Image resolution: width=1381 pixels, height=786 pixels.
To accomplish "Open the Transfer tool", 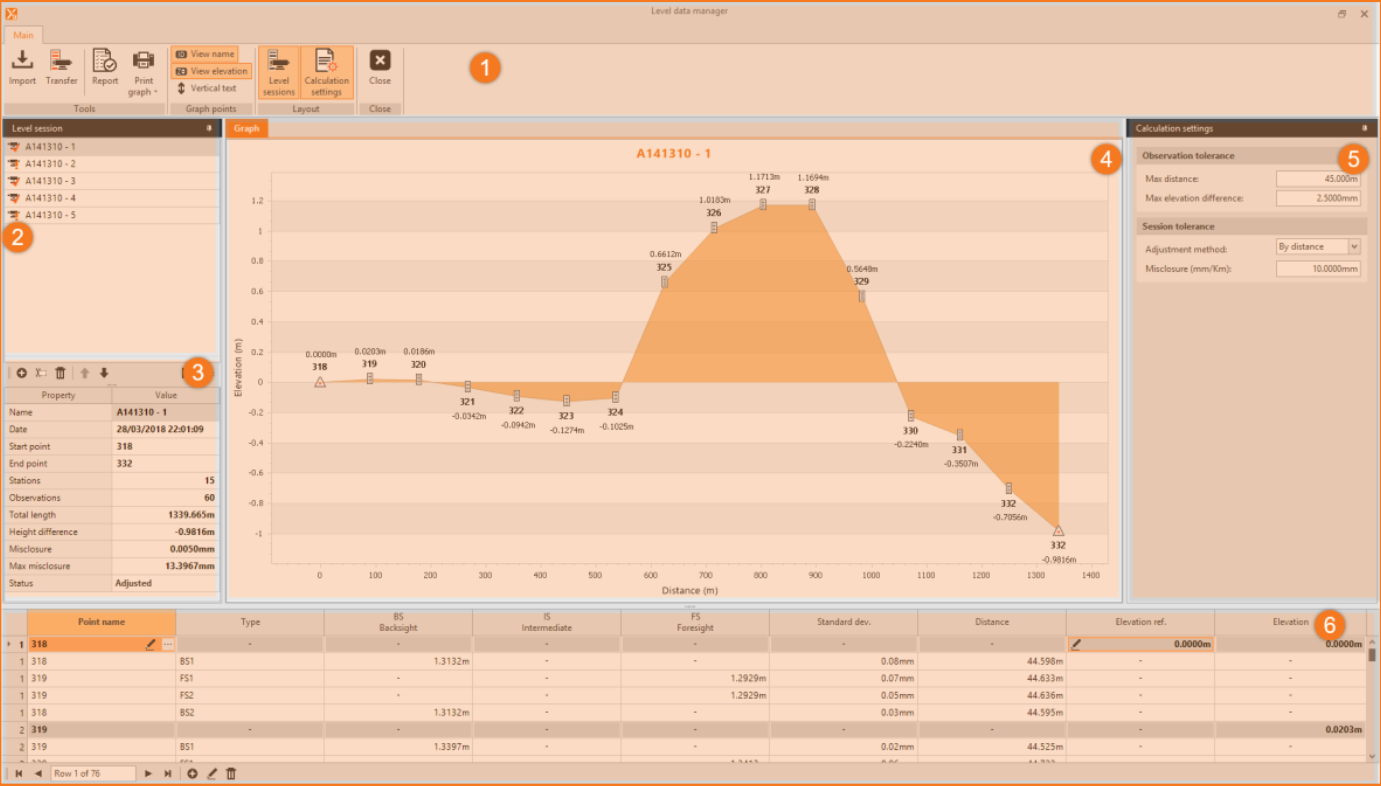I will click(61, 67).
